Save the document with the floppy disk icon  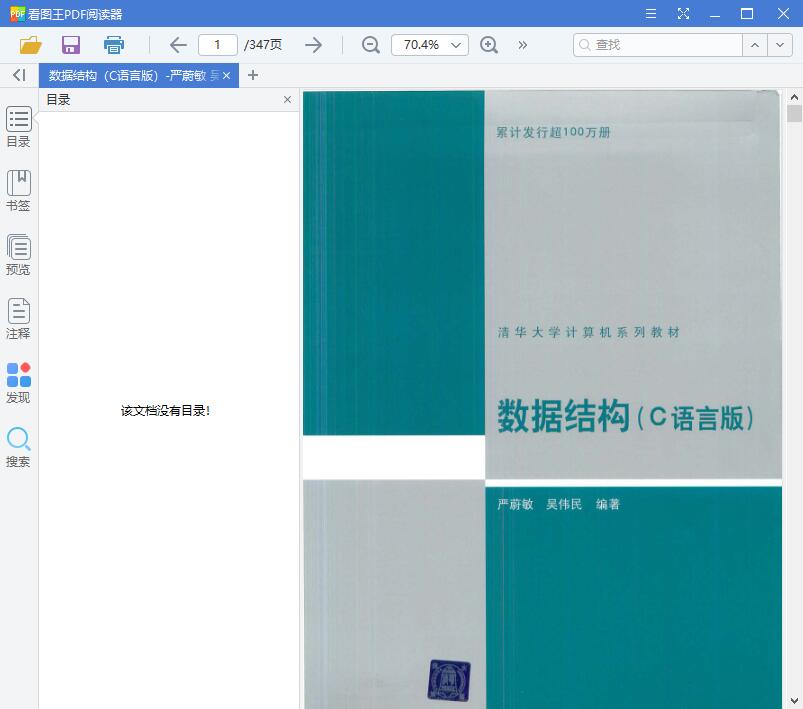71,45
